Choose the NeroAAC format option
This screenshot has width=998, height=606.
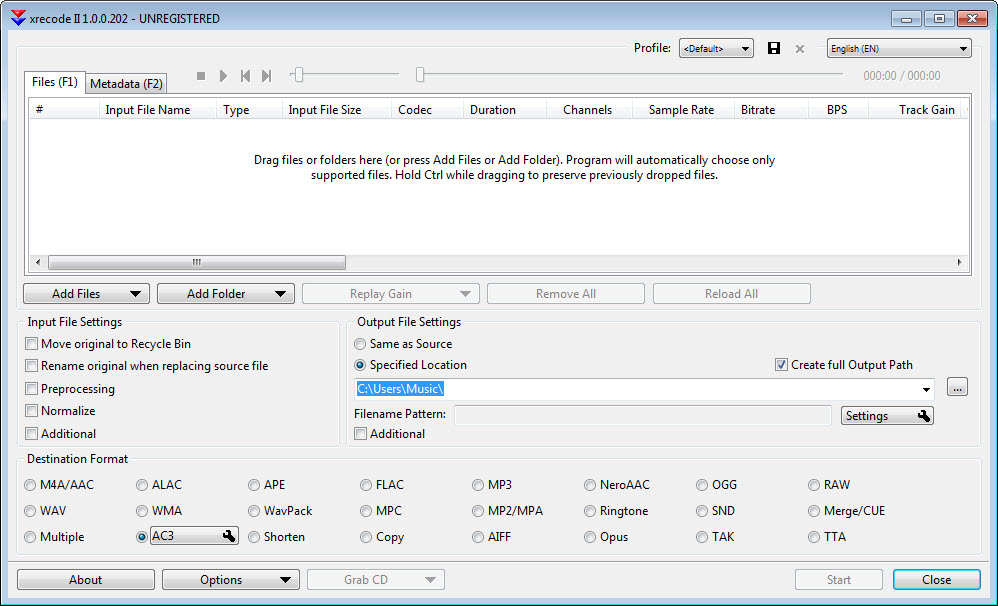click(x=590, y=485)
